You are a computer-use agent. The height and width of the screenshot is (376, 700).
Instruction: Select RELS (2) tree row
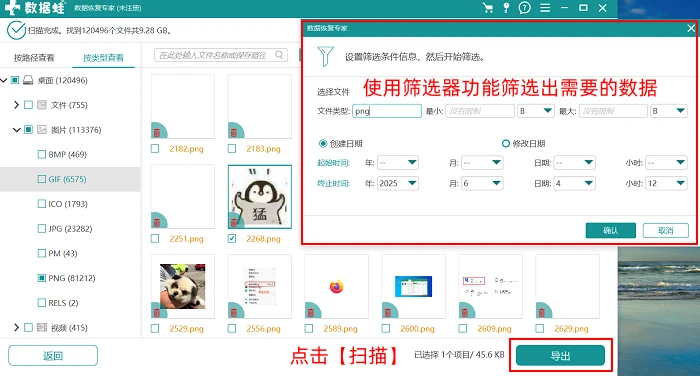point(70,303)
